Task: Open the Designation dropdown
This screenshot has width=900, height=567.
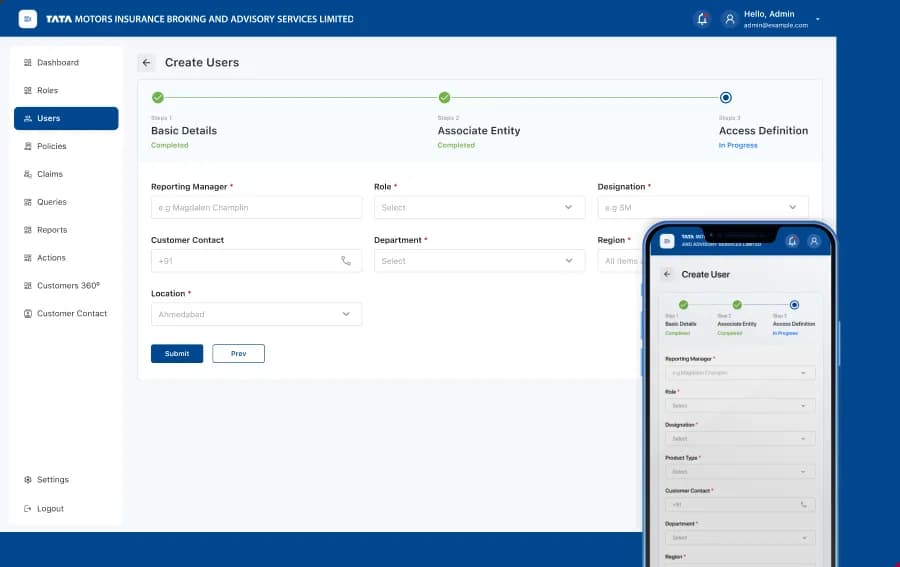Action: click(703, 207)
